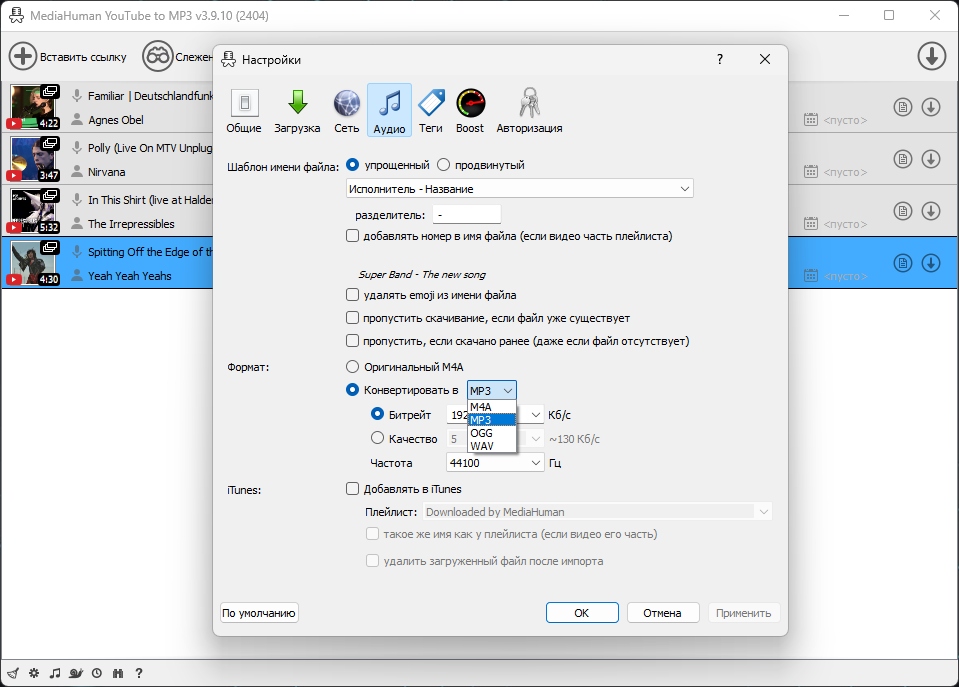959x687 pixels.
Task: Click the download-all arrow icon at top right
Action: (931, 56)
